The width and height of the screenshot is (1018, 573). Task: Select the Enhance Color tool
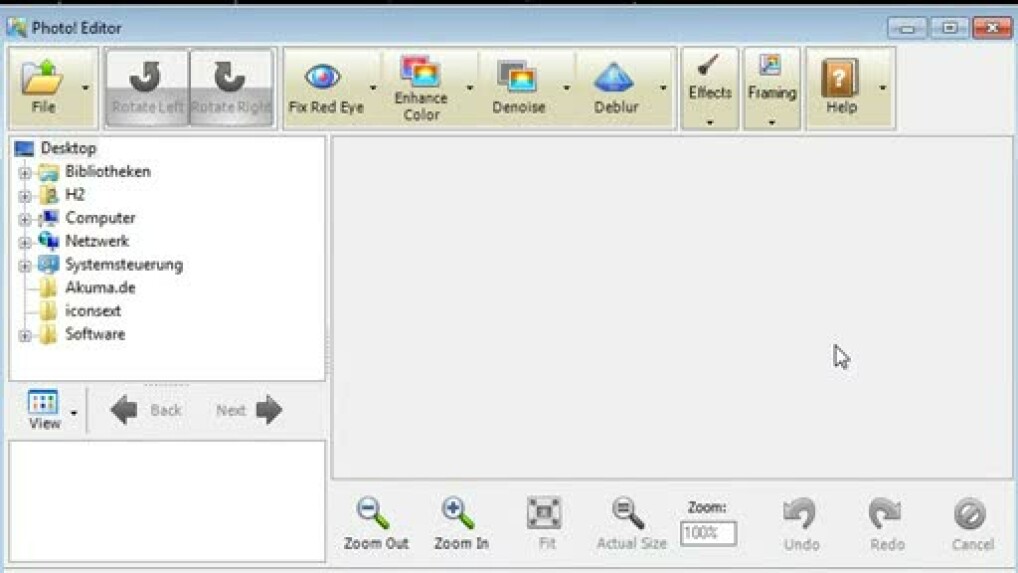[420, 72]
